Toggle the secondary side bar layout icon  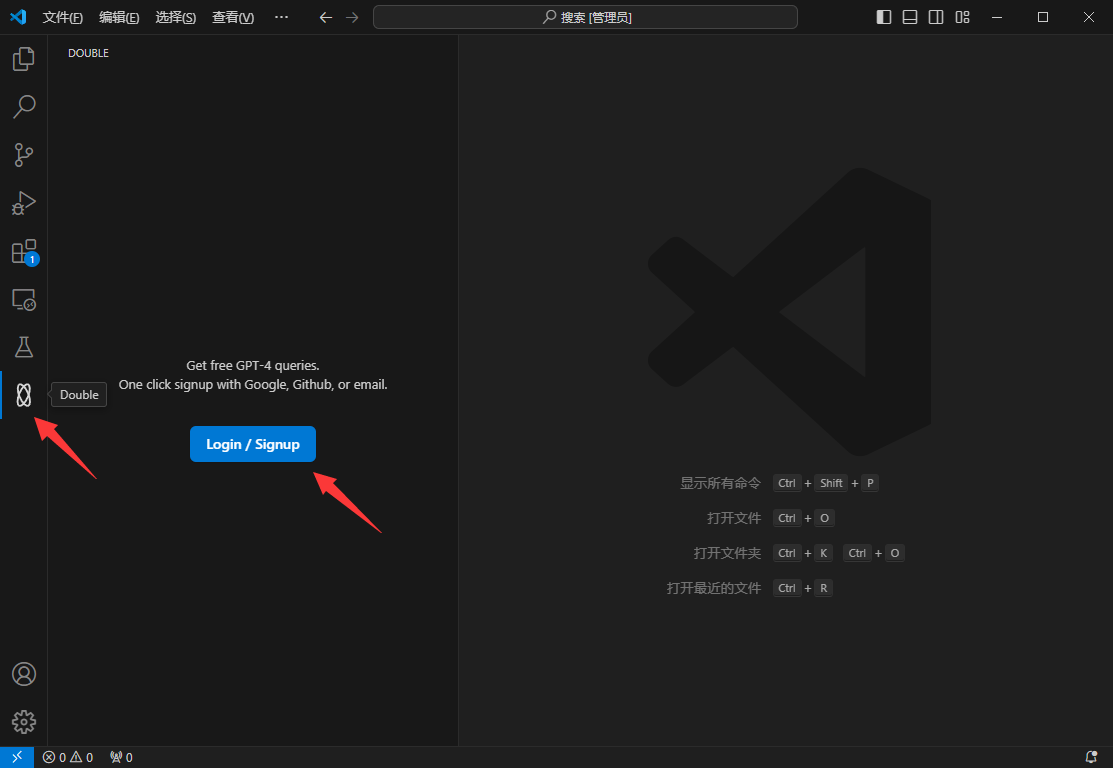936,17
